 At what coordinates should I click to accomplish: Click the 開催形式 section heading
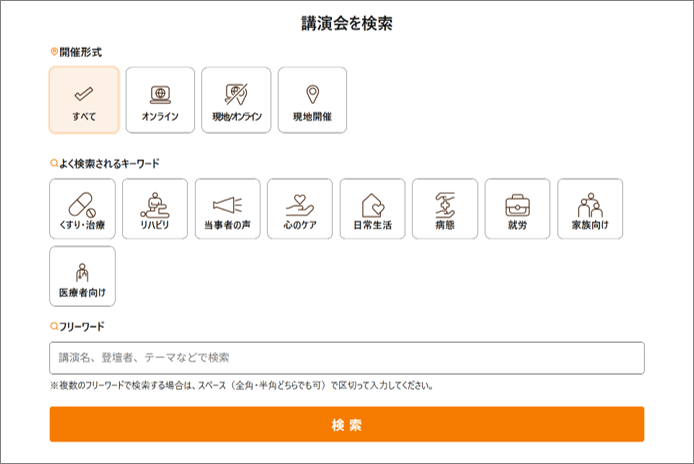pos(81,52)
